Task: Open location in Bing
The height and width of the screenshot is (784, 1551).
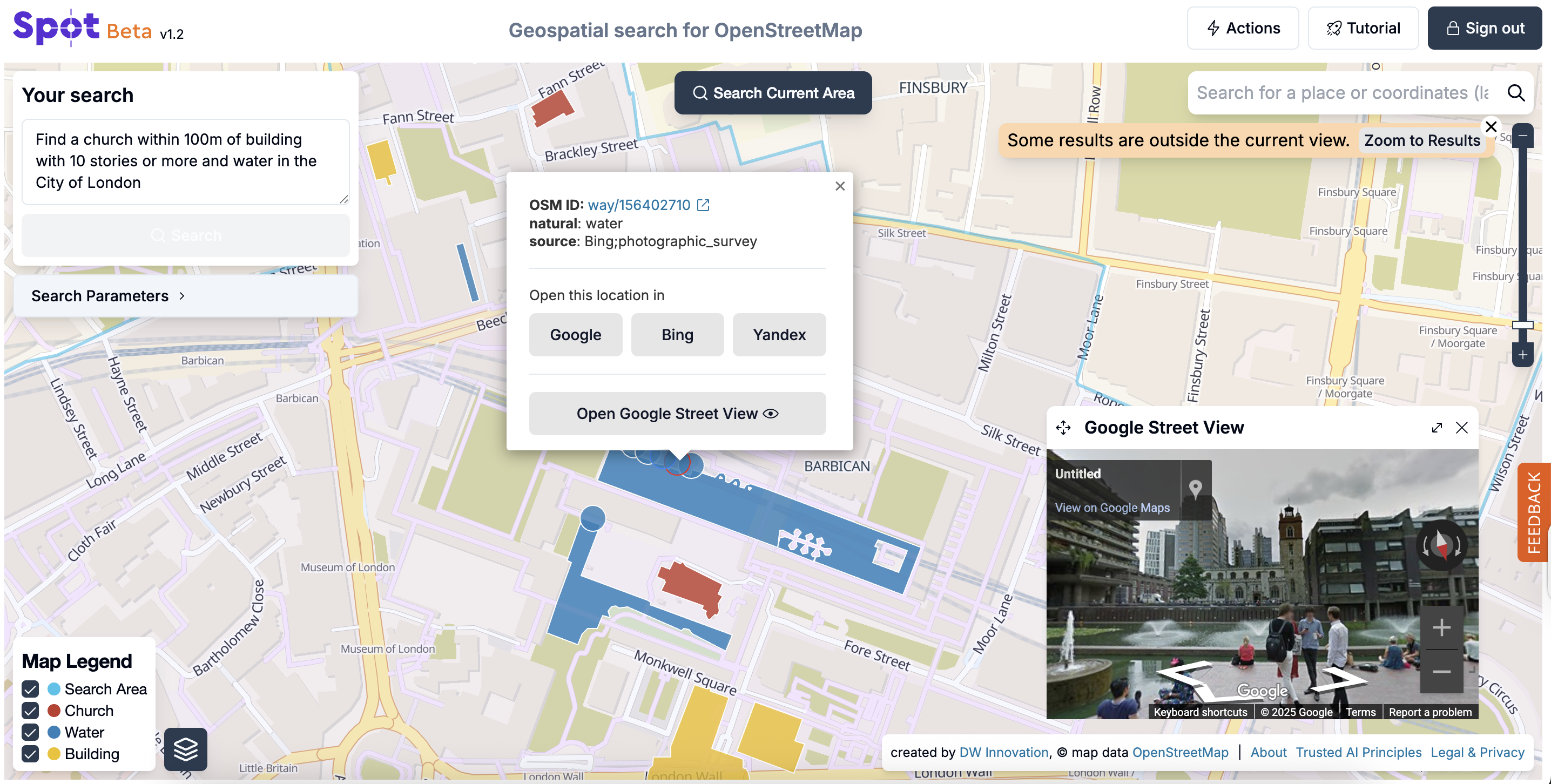Action: 677,335
